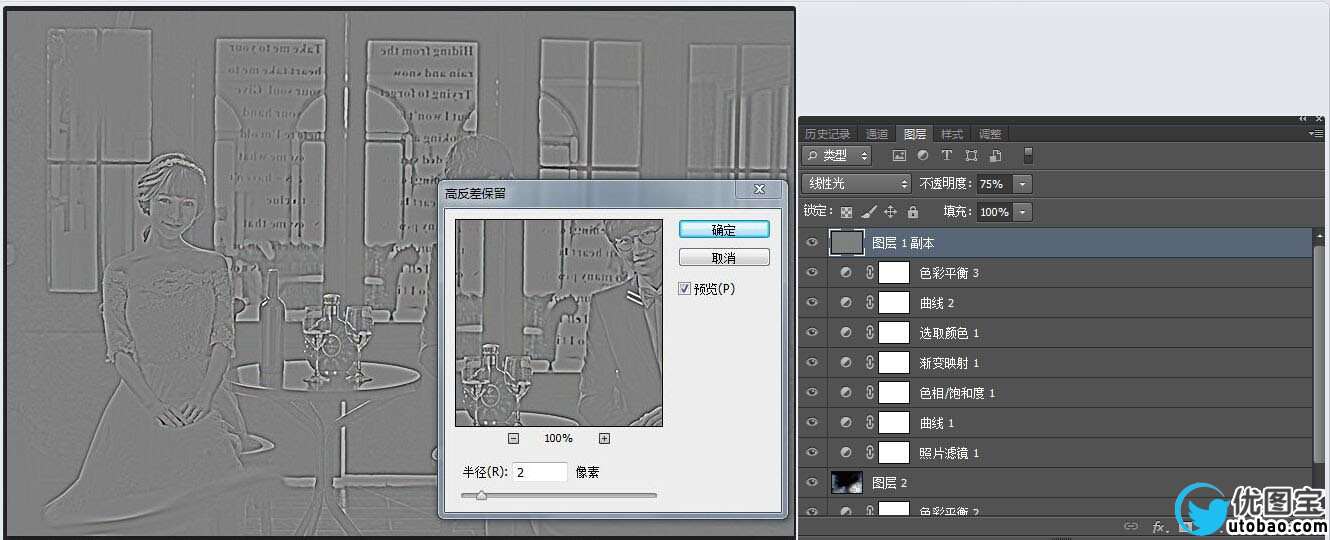Click the opacity 75% value field
This screenshot has height=540, width=1330.
(x=994, y=184)
